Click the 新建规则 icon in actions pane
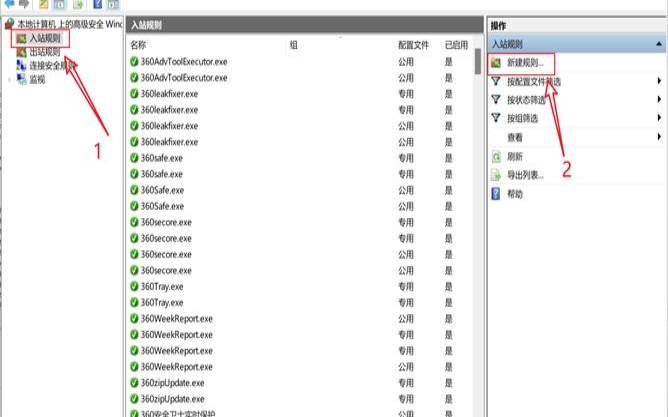 point(495,64)
